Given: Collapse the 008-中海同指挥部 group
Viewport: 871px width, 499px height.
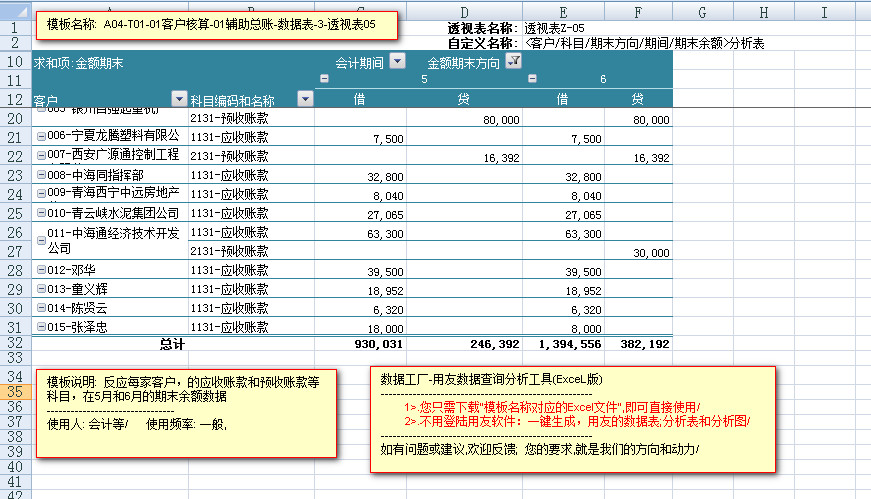Looking at the screenshot, I should click(x=40, y=175).
